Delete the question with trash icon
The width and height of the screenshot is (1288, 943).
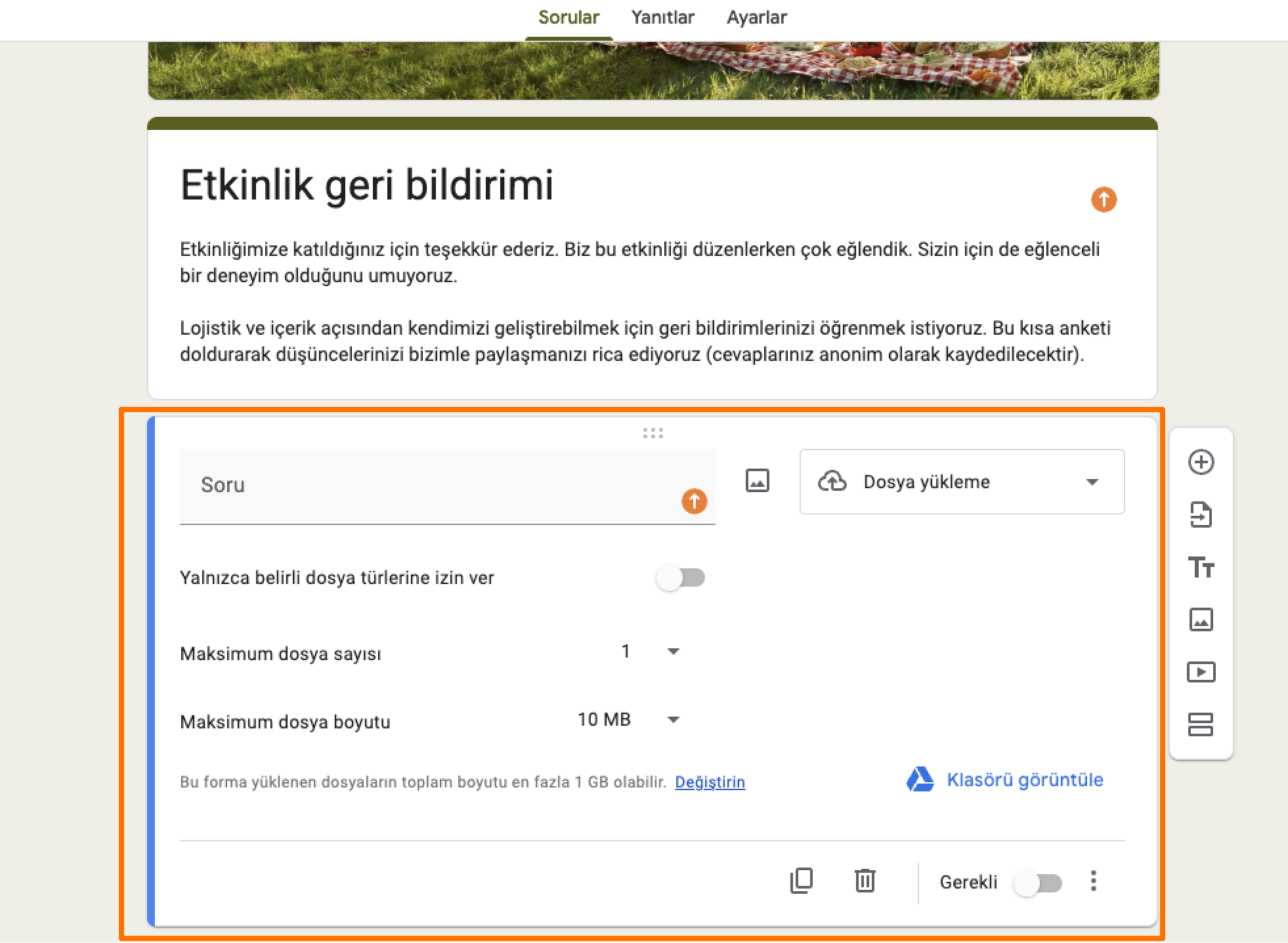coord(865,881)
